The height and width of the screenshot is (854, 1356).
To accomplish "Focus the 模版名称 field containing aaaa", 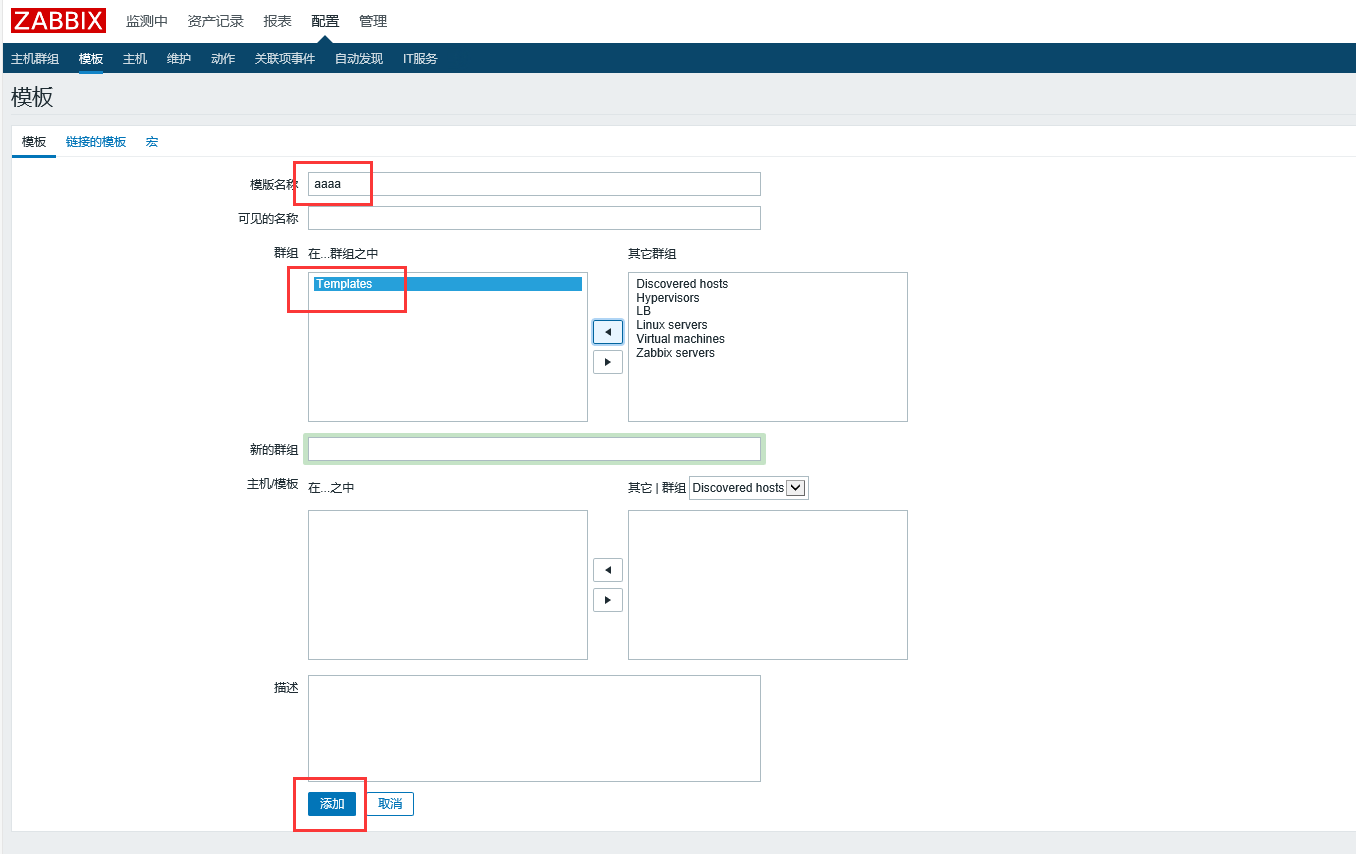I will pos(534,184).
